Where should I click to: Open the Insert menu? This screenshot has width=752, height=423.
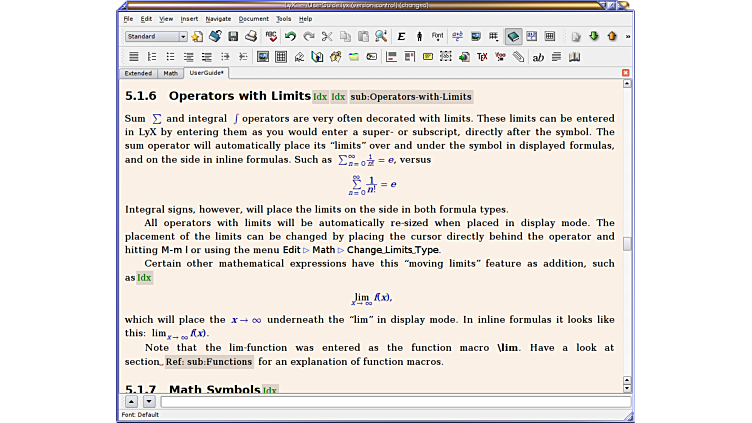click(x=189, y=18)
